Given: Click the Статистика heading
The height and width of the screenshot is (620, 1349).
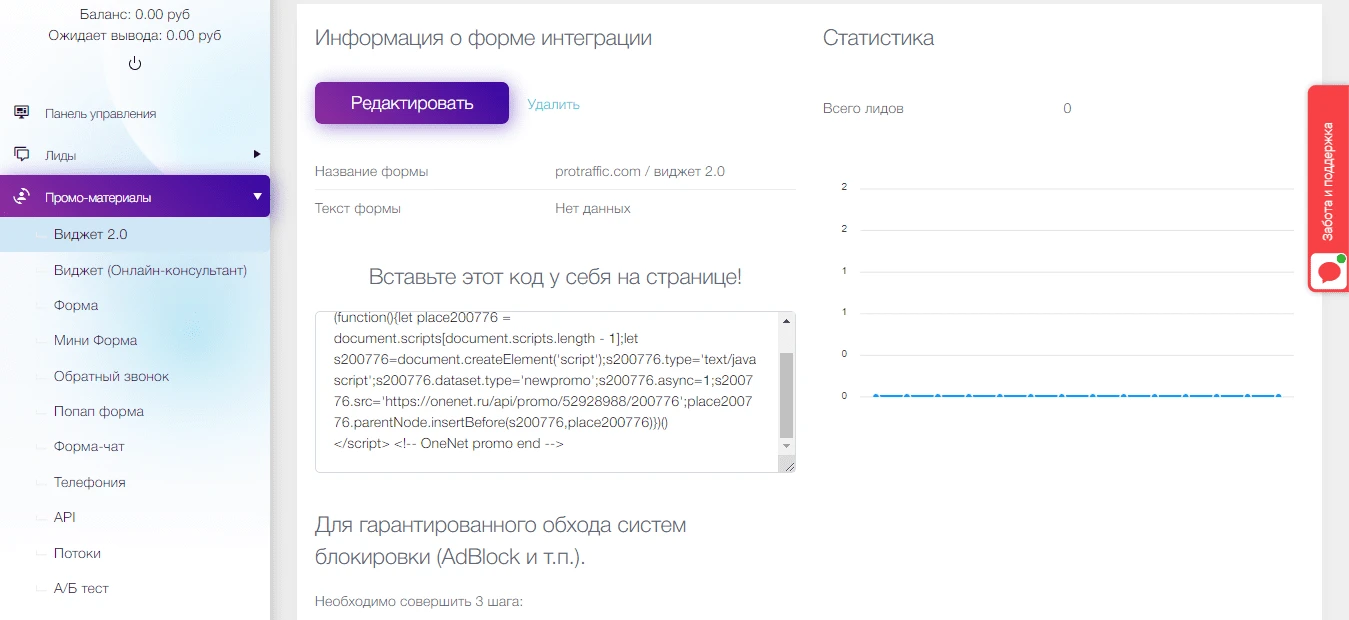Looking at the screenshot, I should [879, 38].
